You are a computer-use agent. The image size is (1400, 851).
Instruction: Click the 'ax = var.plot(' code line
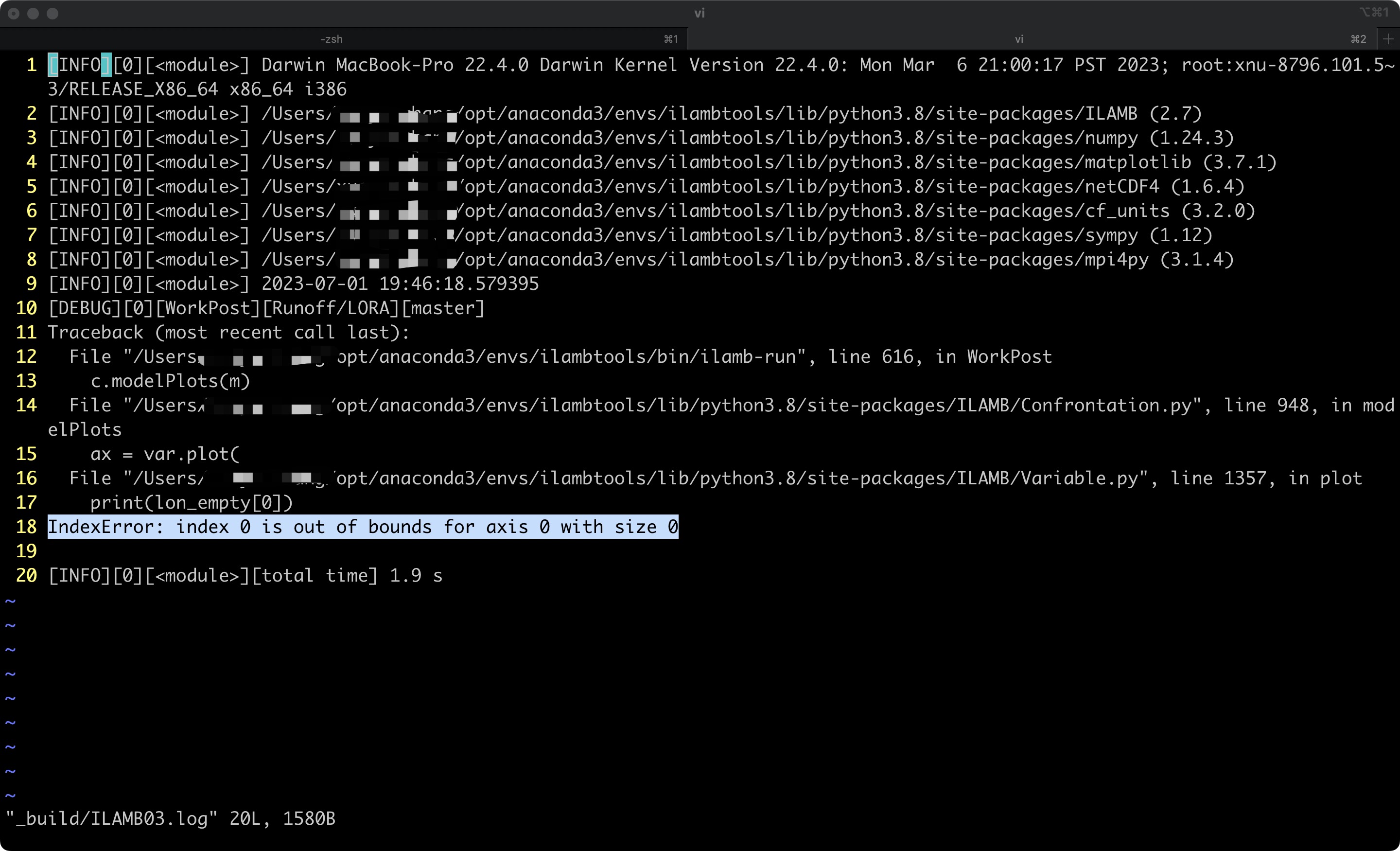point(165,454)
